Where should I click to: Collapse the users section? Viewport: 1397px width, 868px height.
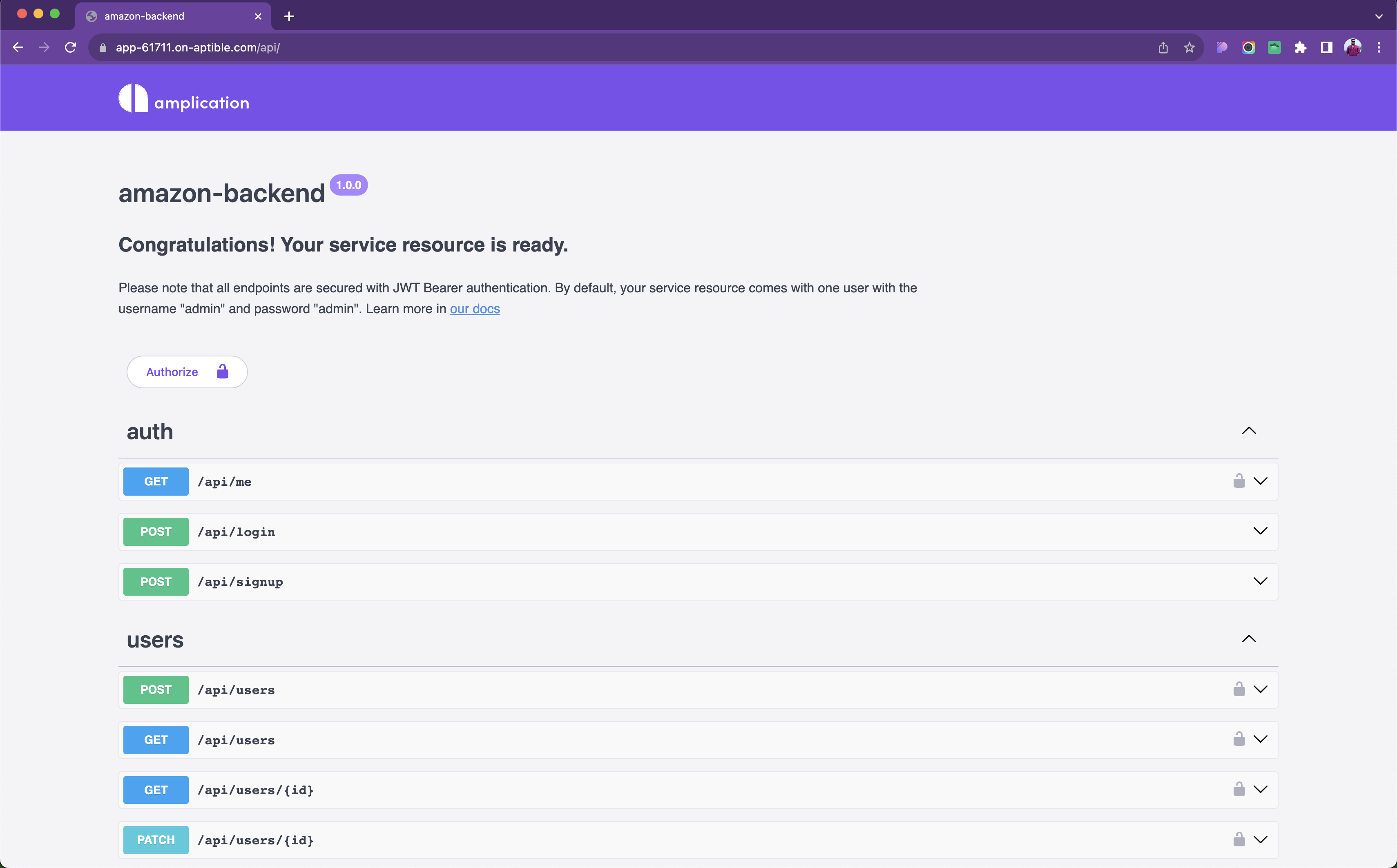tap(1248, 639)
